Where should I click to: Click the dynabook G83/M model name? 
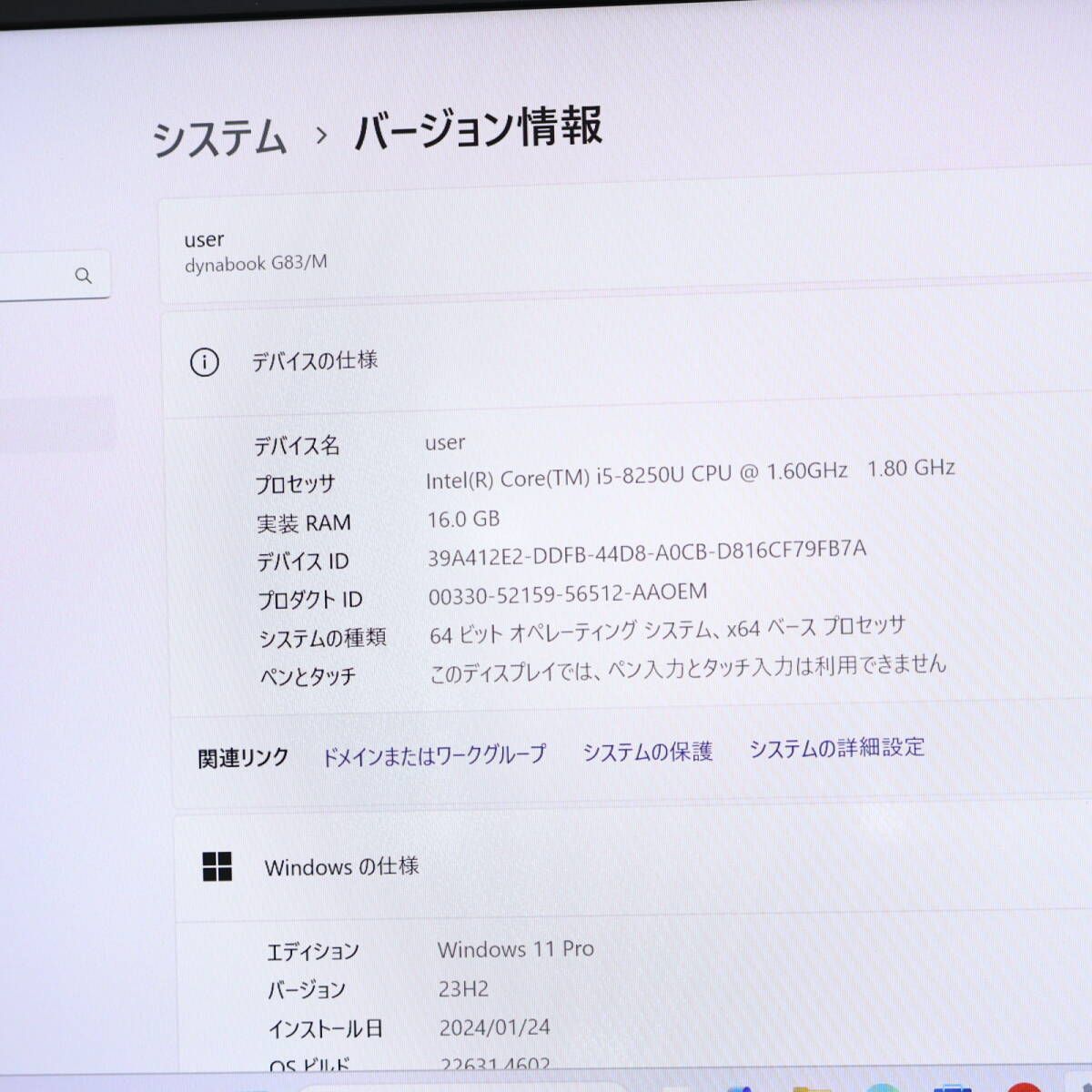tap(256, 264)
